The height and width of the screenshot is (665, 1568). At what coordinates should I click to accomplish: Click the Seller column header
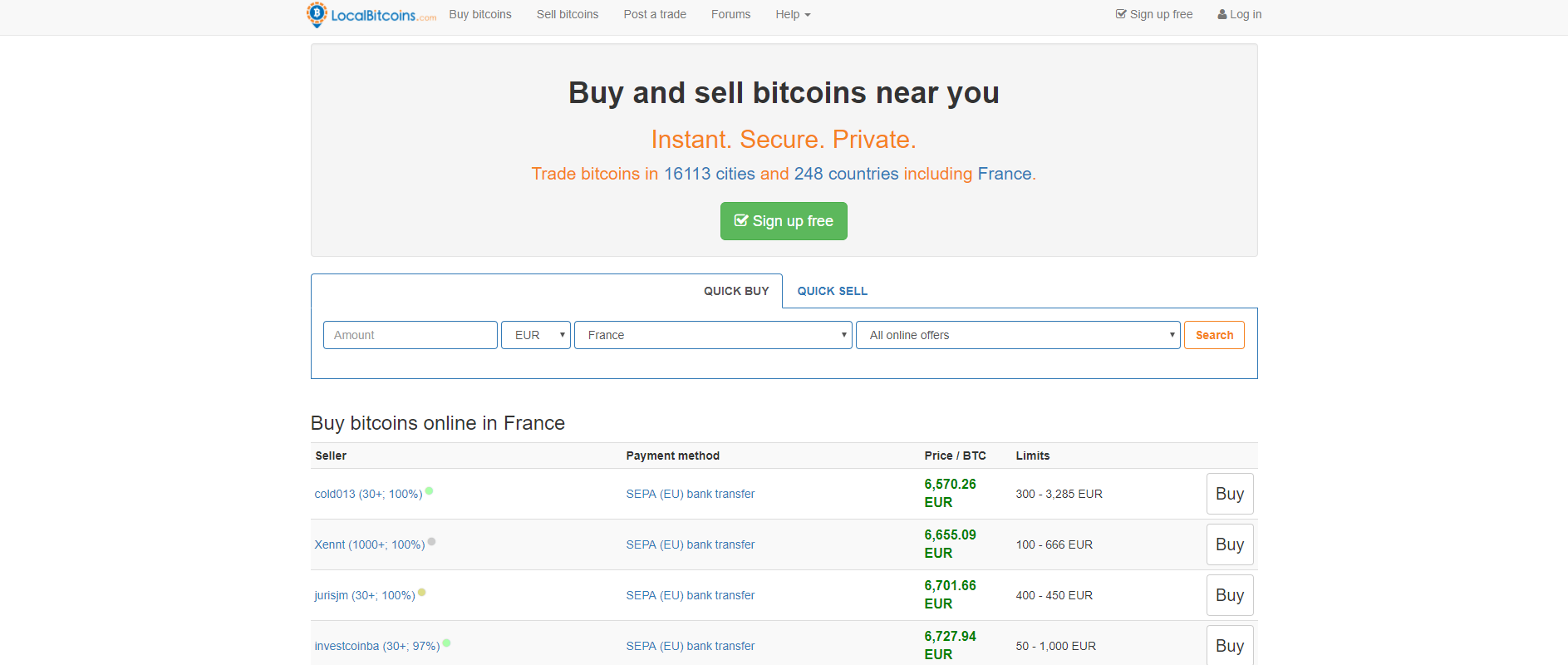coord(331,456)
